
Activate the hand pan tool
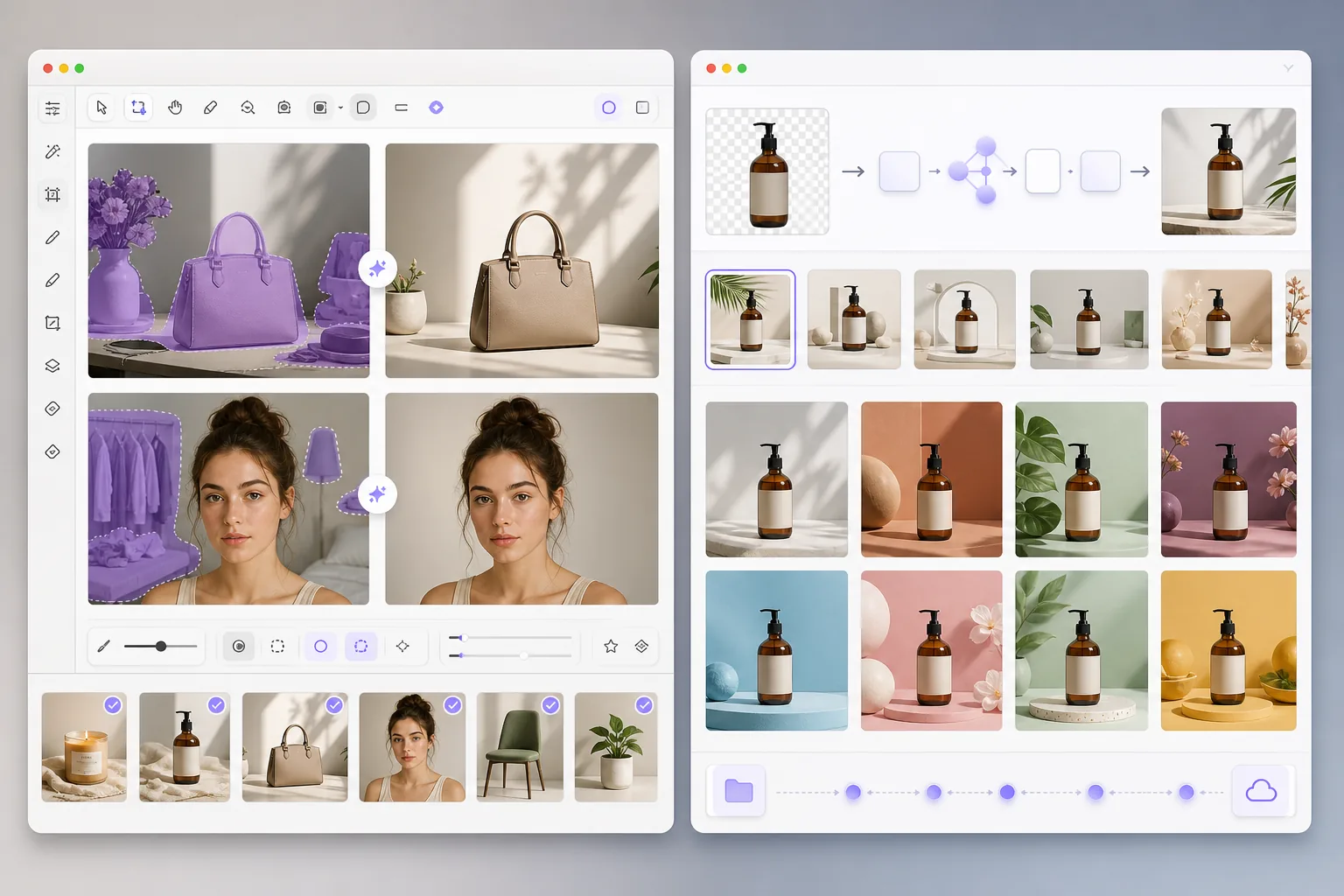[x=175, y=108]
